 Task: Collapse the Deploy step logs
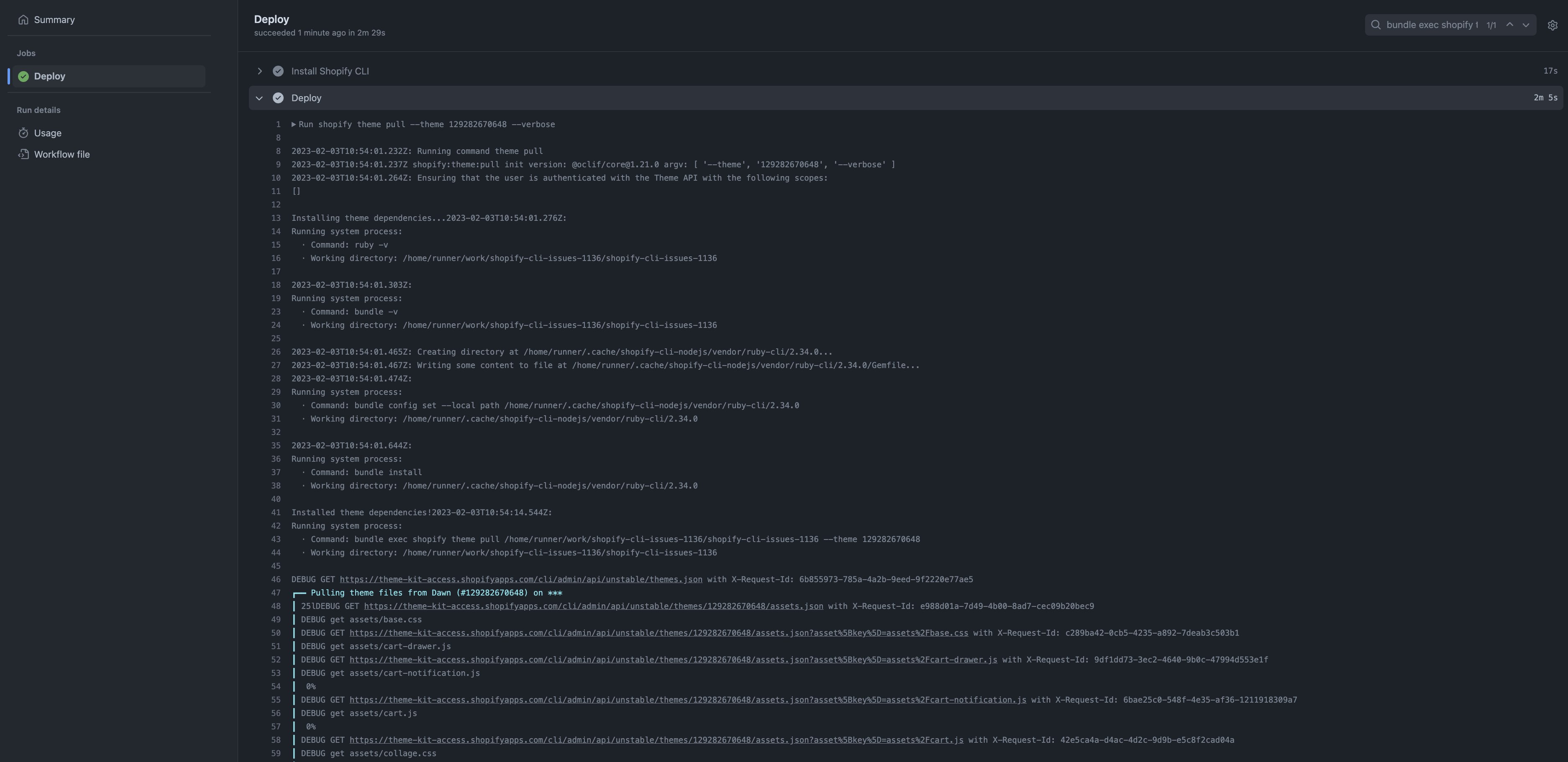point(260,97)
